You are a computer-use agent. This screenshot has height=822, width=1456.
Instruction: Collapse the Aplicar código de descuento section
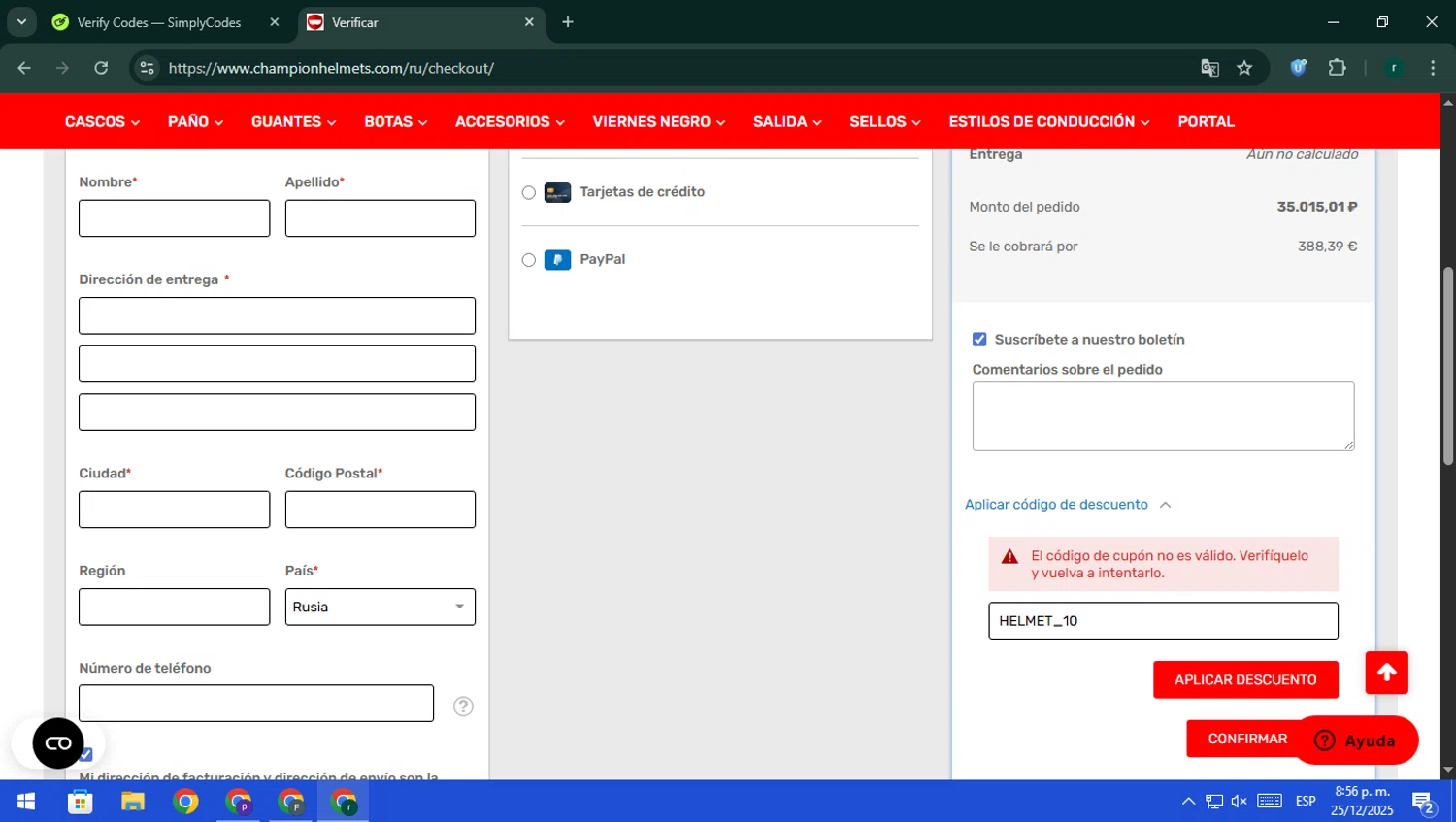1068,505
